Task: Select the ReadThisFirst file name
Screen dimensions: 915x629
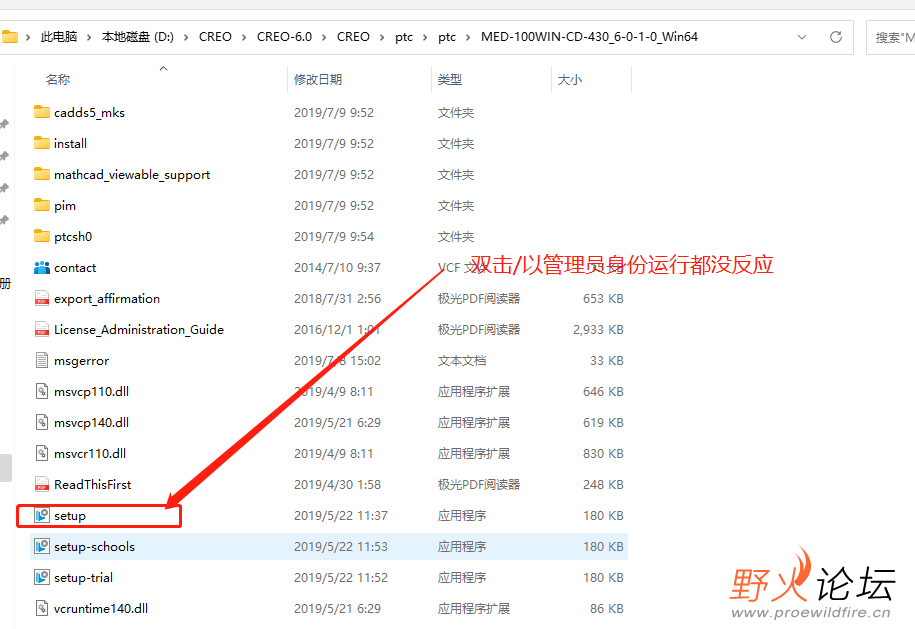Action: 92,484
